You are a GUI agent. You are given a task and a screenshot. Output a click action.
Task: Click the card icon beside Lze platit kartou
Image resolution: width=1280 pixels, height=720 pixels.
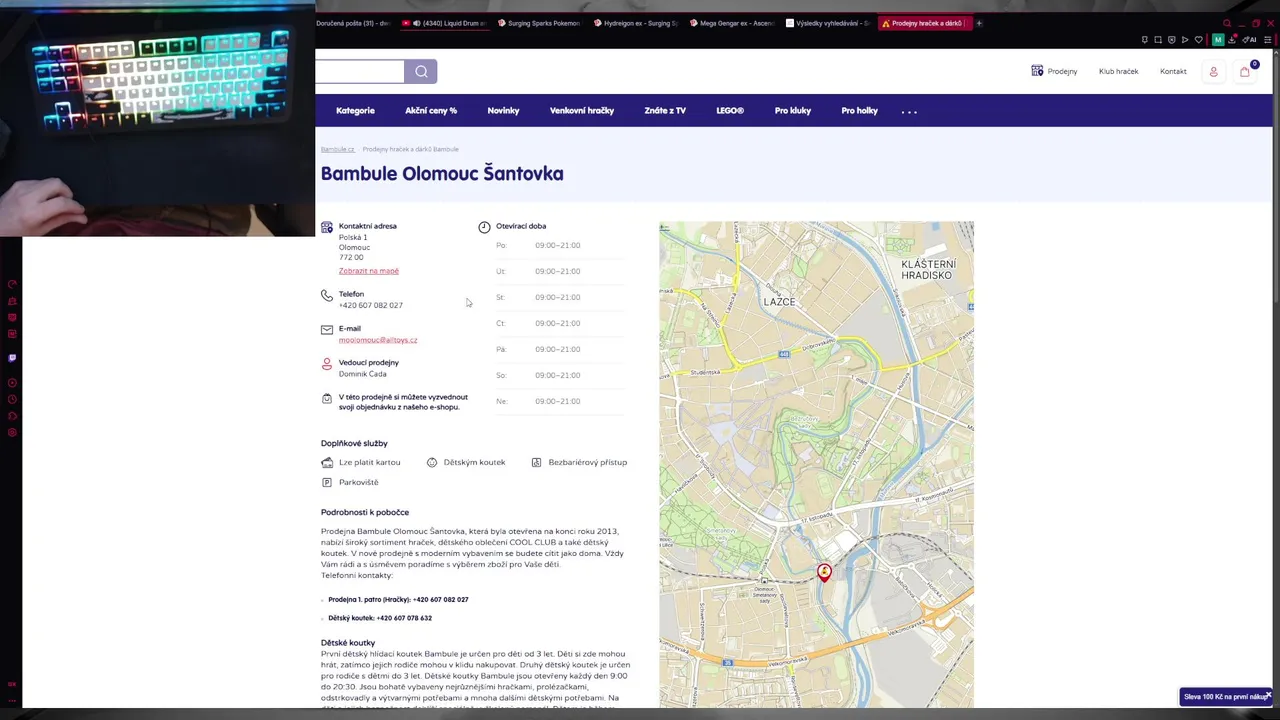(x=327, y=463)
